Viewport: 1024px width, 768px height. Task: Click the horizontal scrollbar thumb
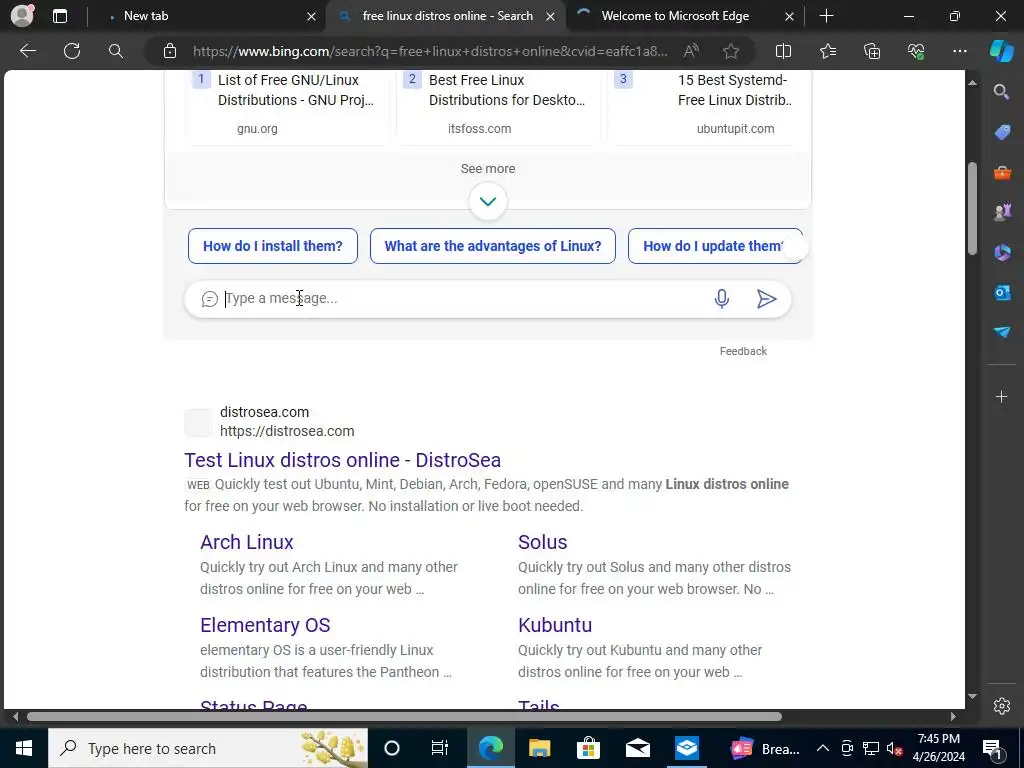[404, 716]
